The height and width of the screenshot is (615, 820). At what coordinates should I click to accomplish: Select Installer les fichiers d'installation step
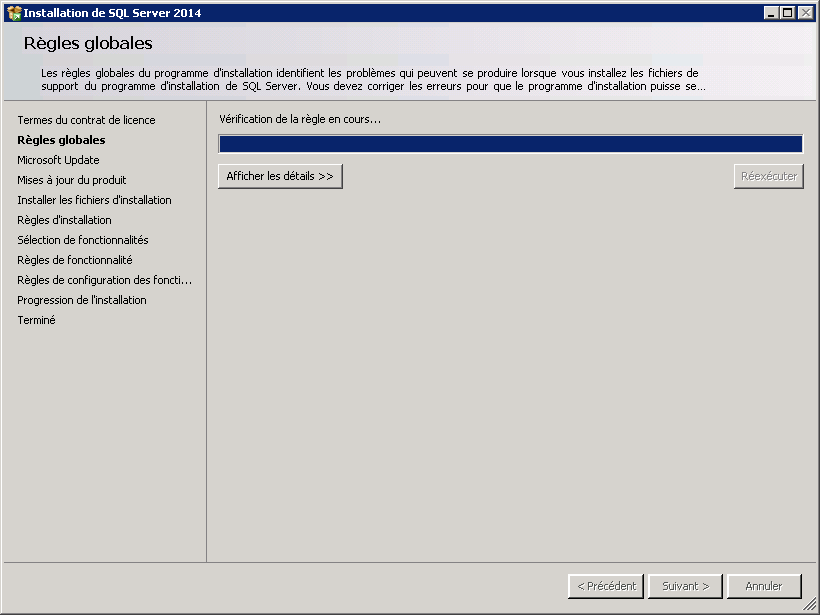point(94,200)
